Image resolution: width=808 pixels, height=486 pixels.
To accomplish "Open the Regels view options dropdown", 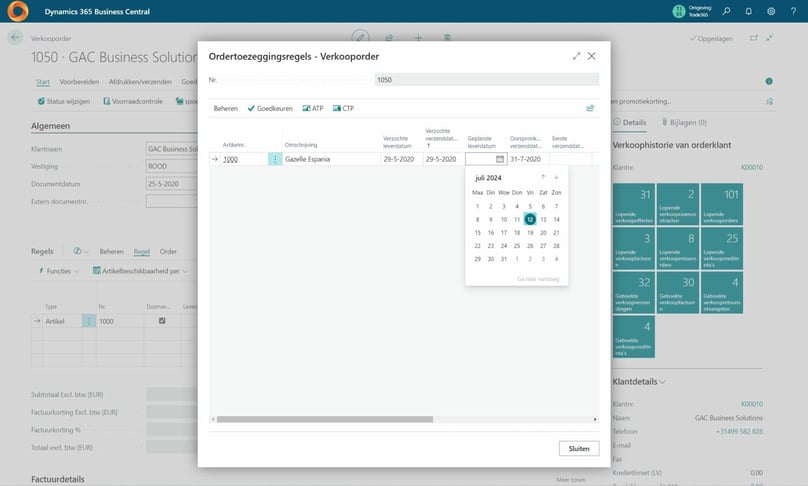I will (80, 252).
